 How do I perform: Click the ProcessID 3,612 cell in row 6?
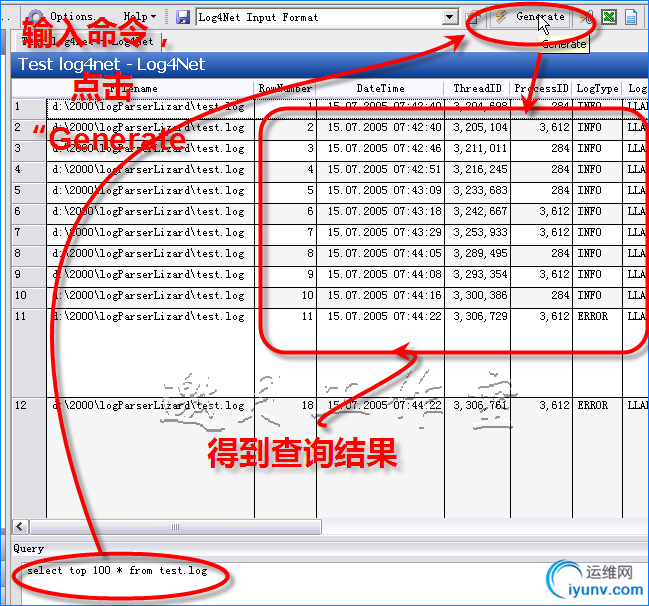click(x=541, y=212)
